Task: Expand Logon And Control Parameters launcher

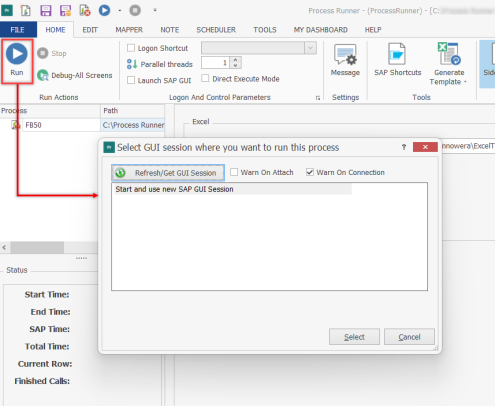Action: click(x=318, y=98)
